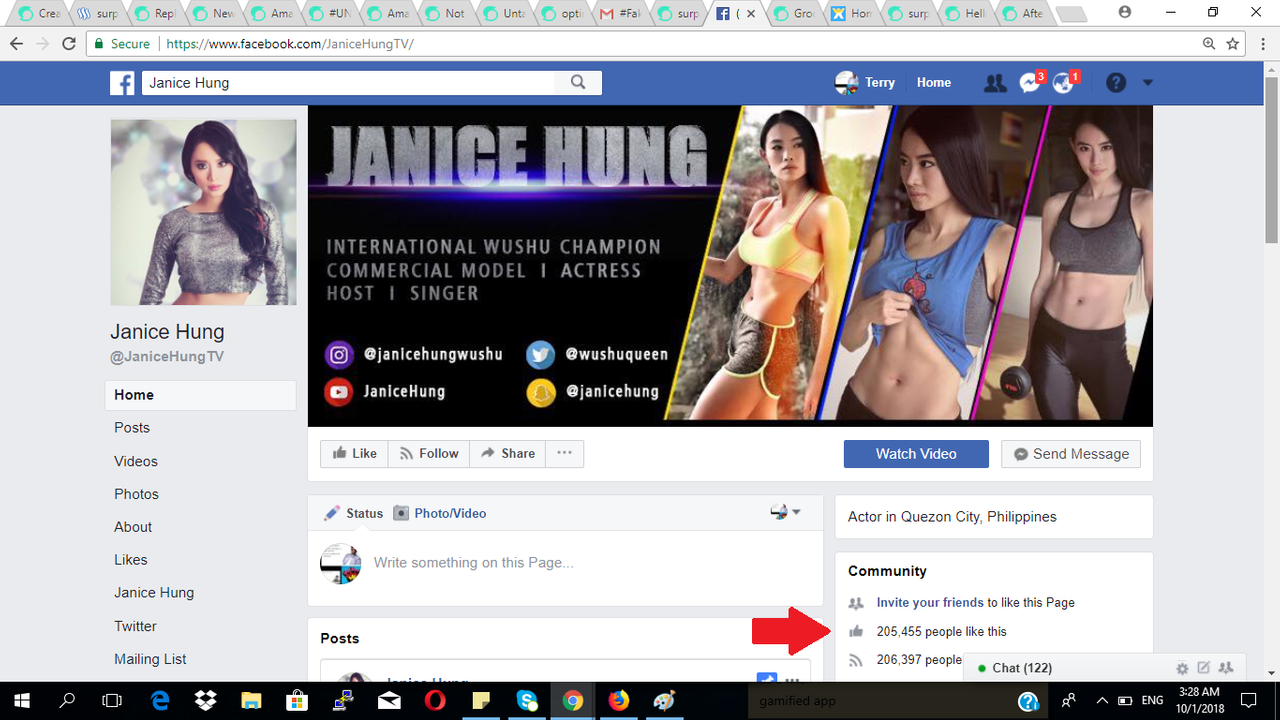Click the Watch Video button
1280x720 pixels.
click(916, 454)
